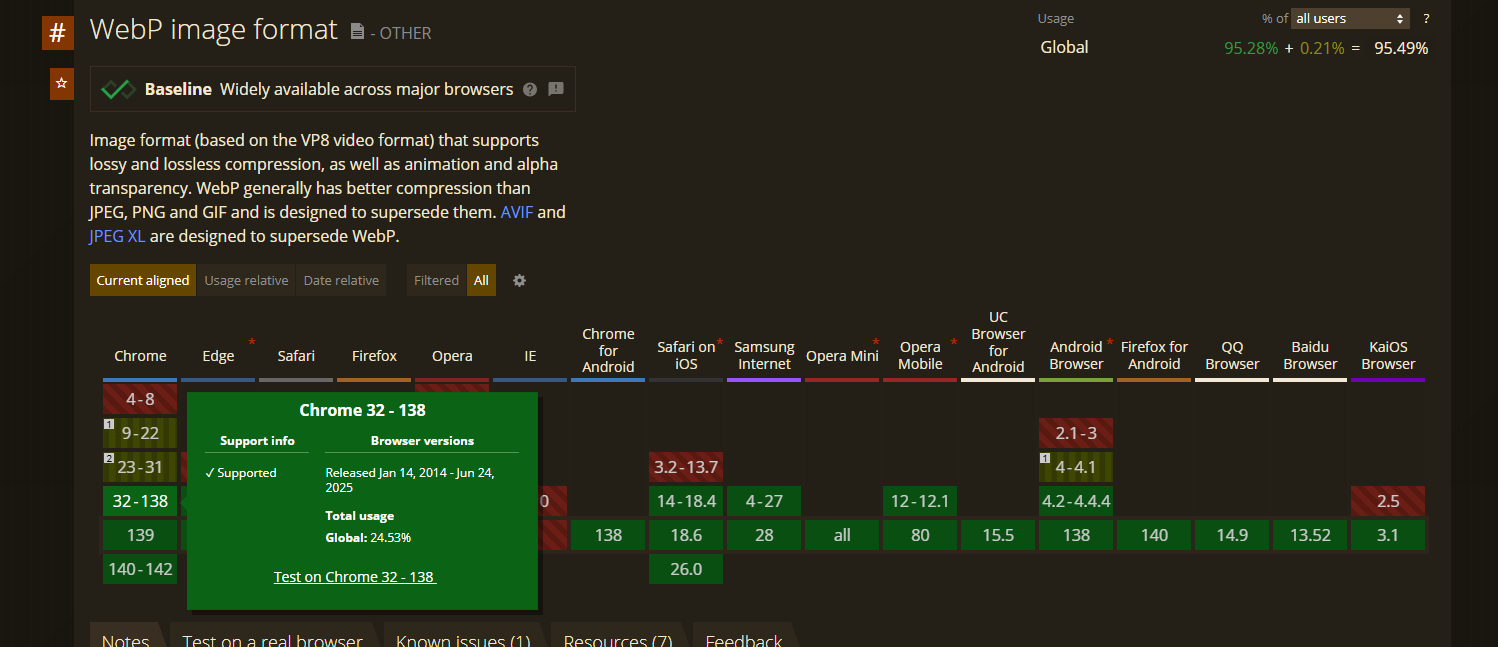Open Baseline feedback speech bubble icon
This screenshot has height=647, width=1498.
point(556,89)
